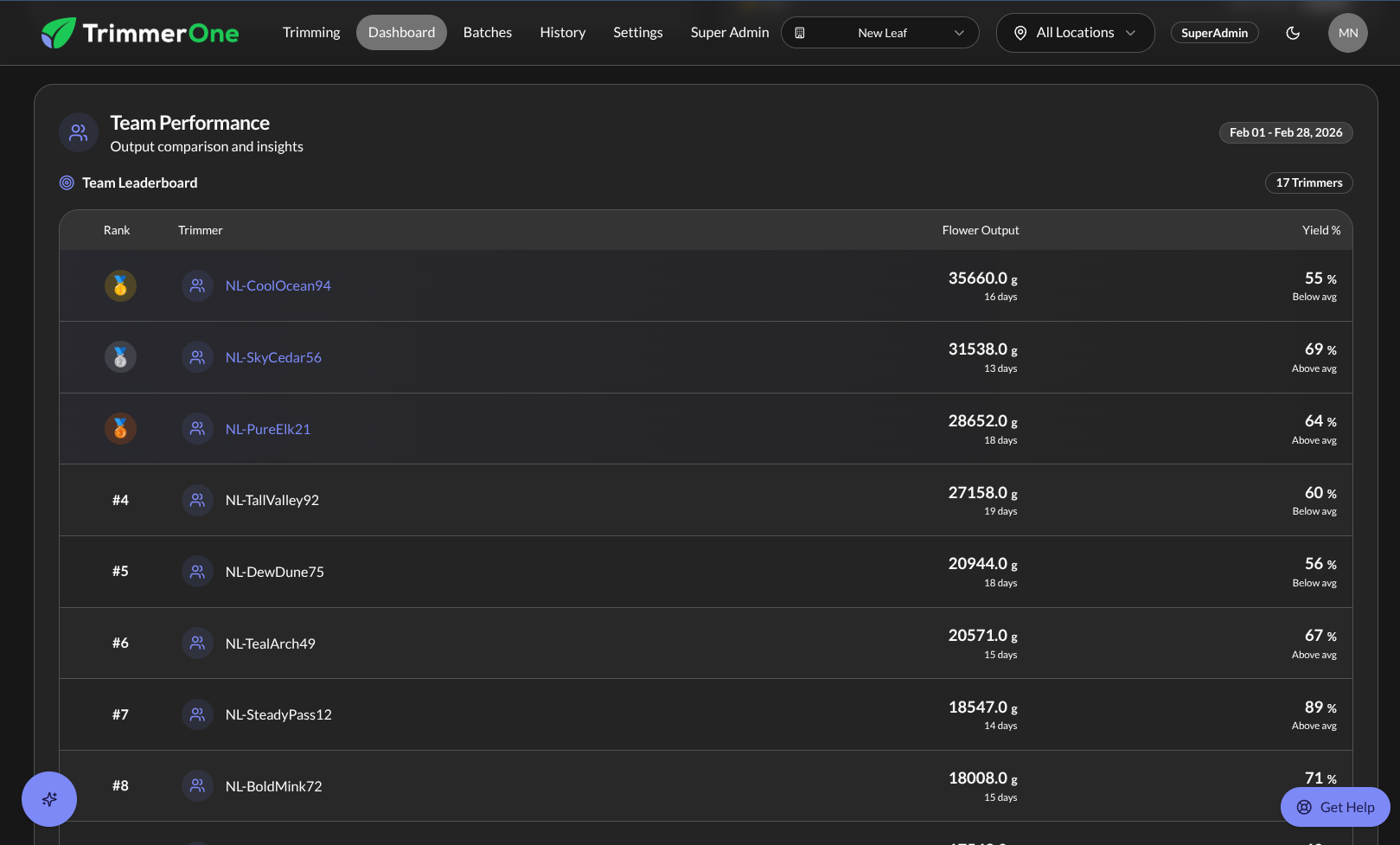Open the MN user avatar menu
Image resolution: width=1400 pixels, height=845 pixels.
[1347, 33]
